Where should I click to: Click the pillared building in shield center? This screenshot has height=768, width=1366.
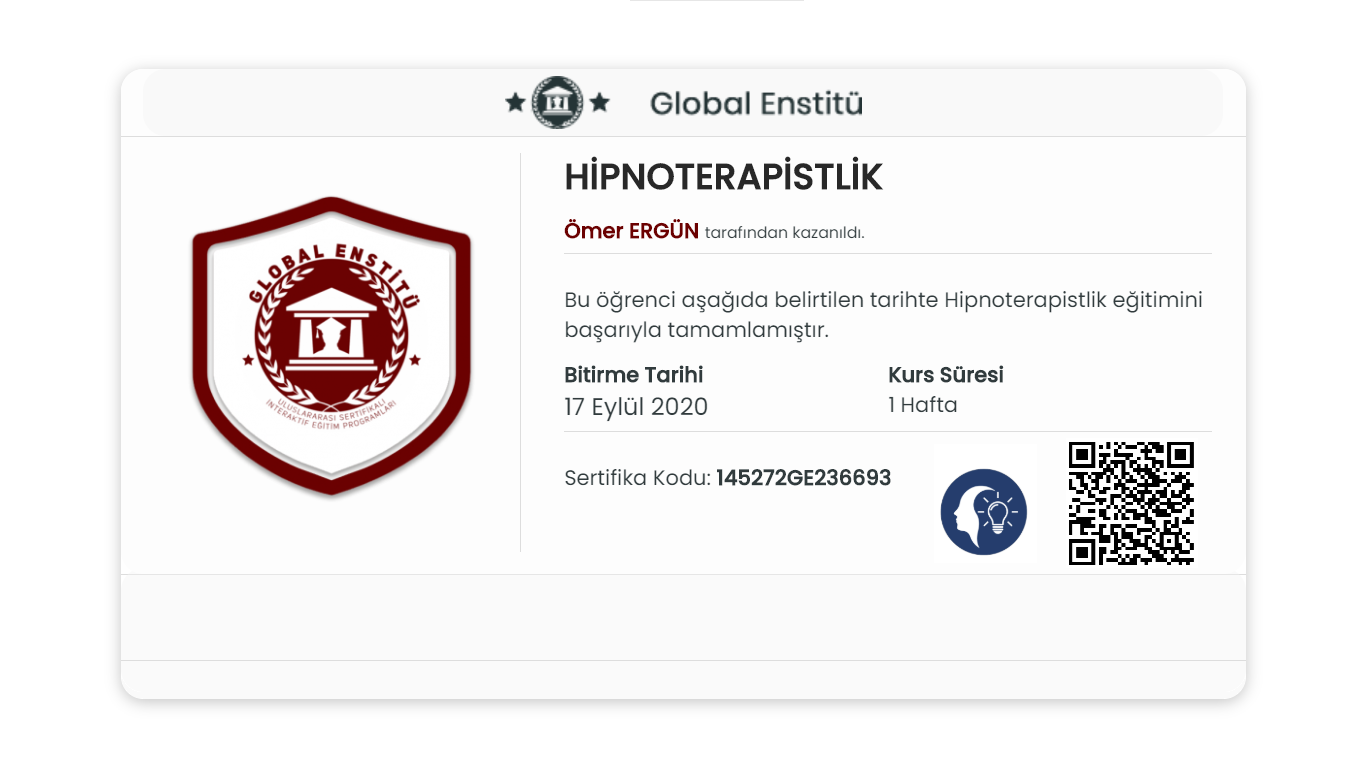pyautogui.click(x=331, y=330)
